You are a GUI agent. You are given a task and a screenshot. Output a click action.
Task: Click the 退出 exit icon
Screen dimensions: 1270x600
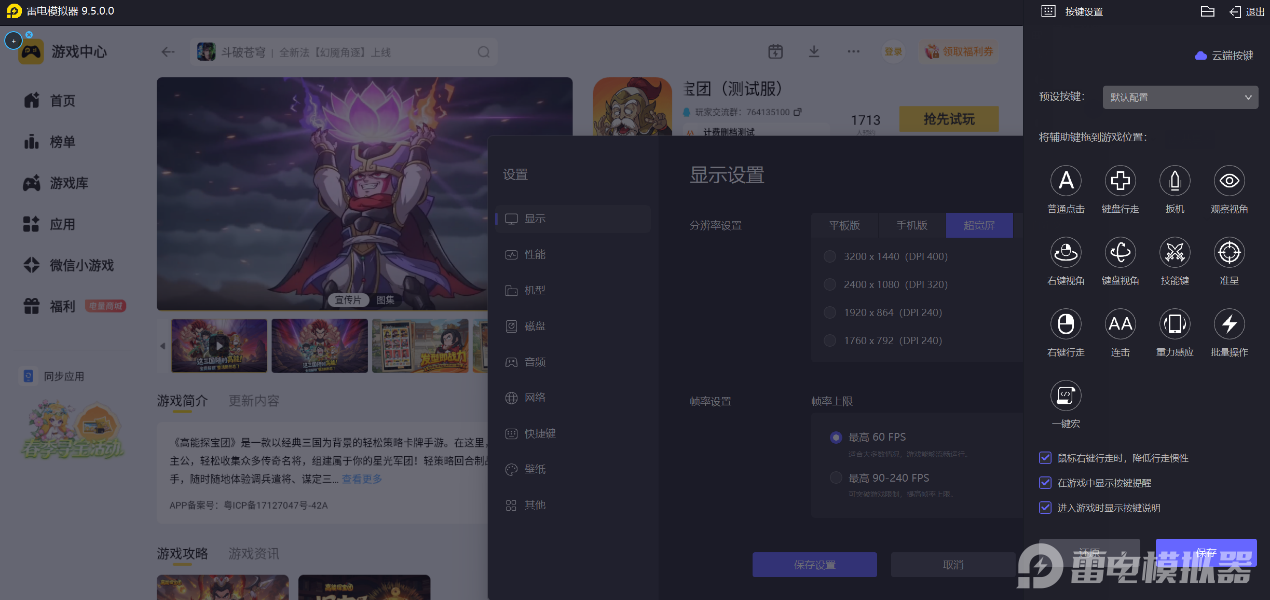coord(1247,11)
